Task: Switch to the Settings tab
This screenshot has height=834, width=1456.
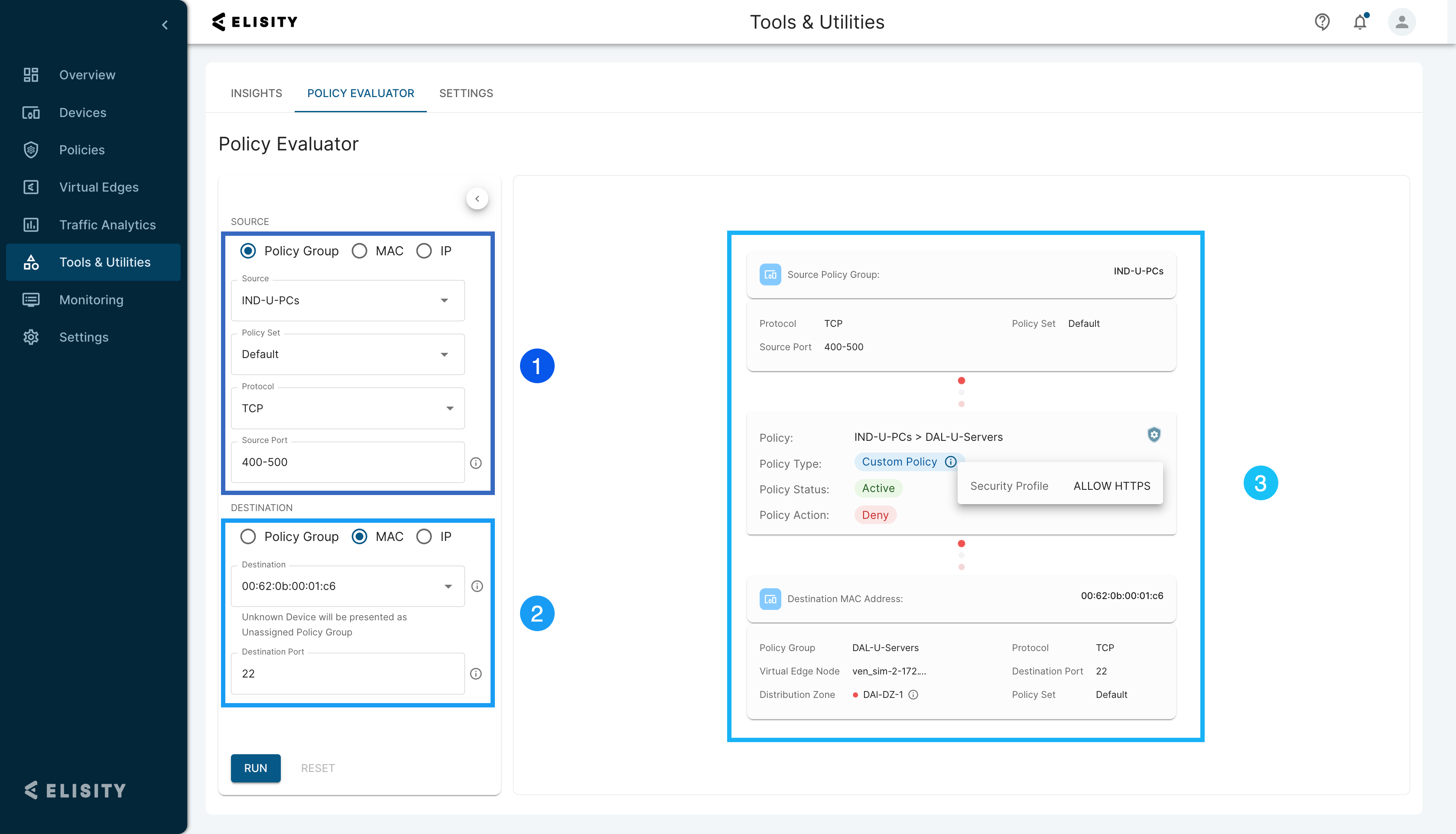Action: pyautogui.click(x=466, y=93)
